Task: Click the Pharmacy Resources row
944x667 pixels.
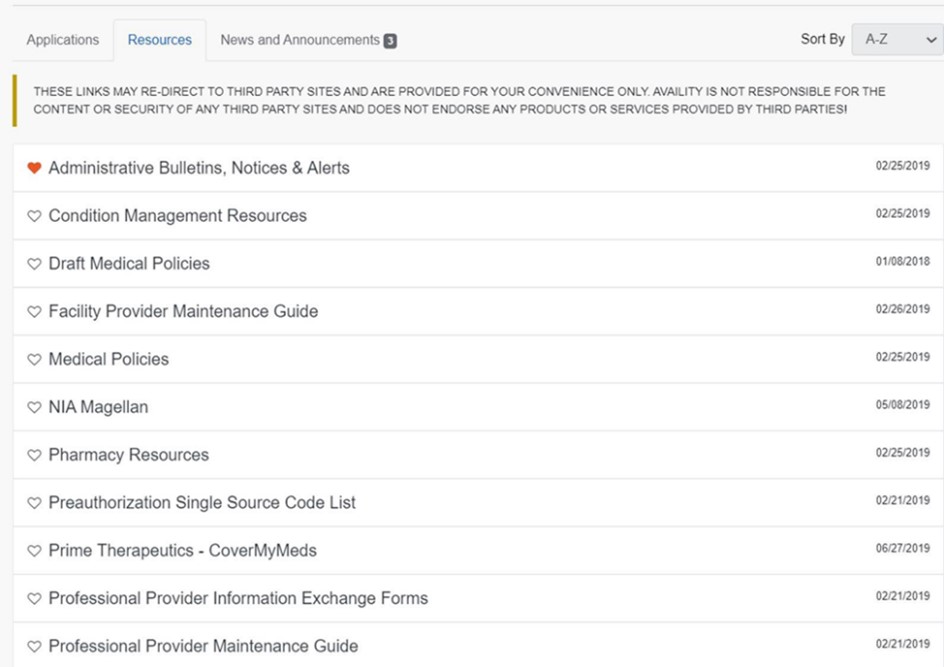Action: click(130, 455)
